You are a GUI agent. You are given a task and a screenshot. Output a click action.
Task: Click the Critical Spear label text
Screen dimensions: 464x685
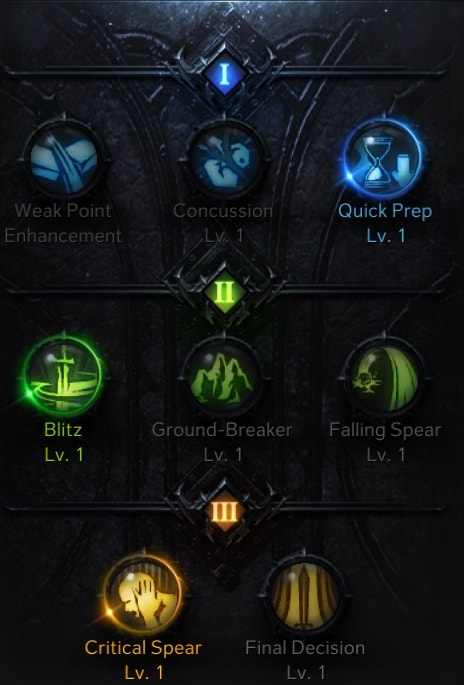(x=143, y=648)
